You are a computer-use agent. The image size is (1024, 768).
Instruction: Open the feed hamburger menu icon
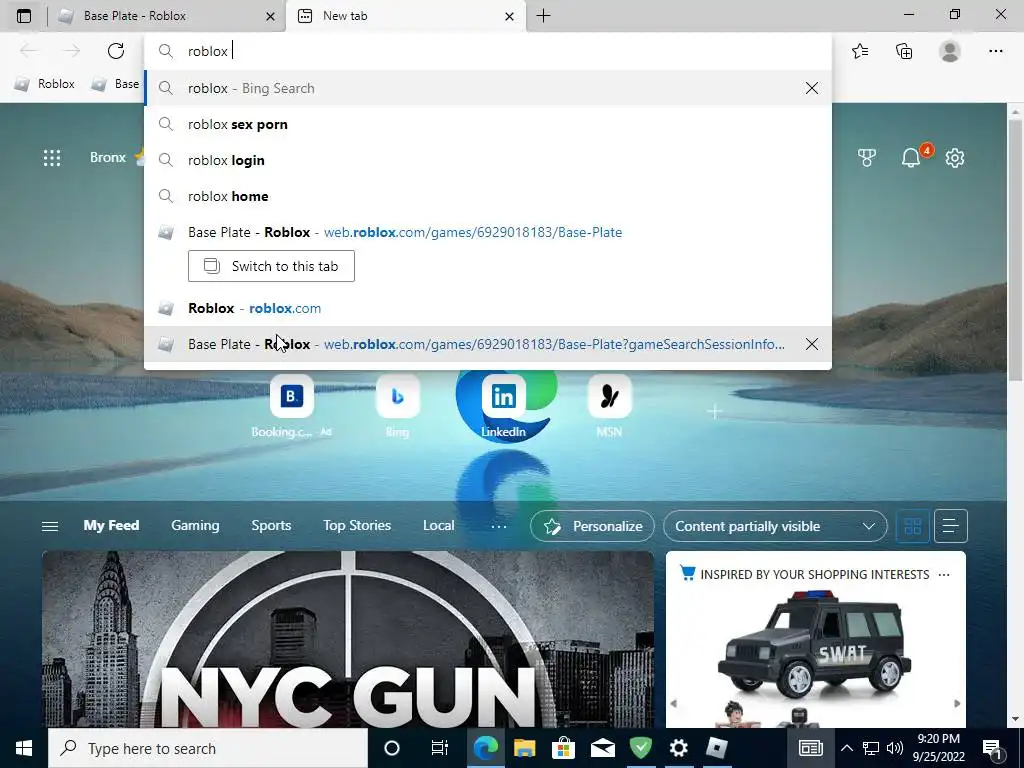(x=50, y=526)
